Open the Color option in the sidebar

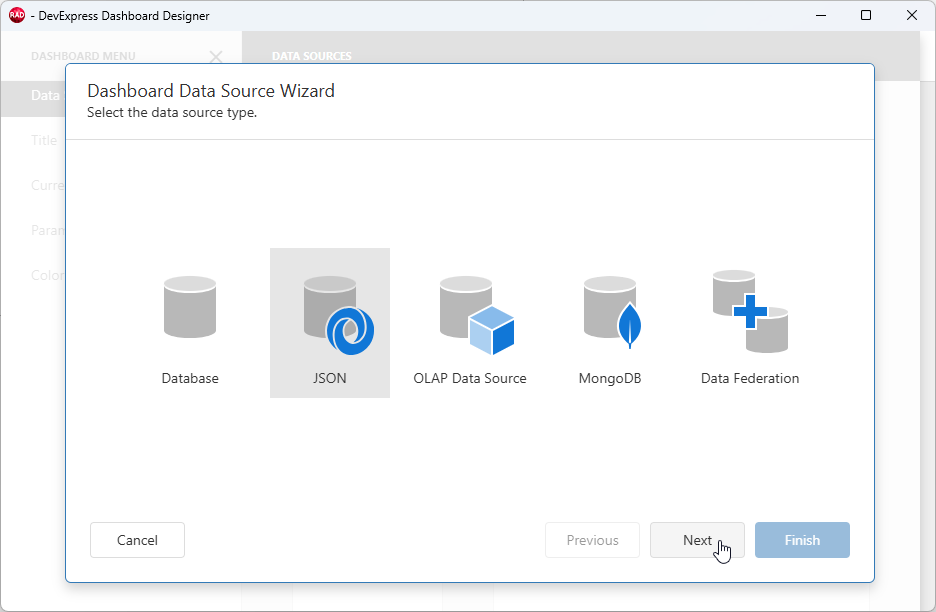coord(46,275)
